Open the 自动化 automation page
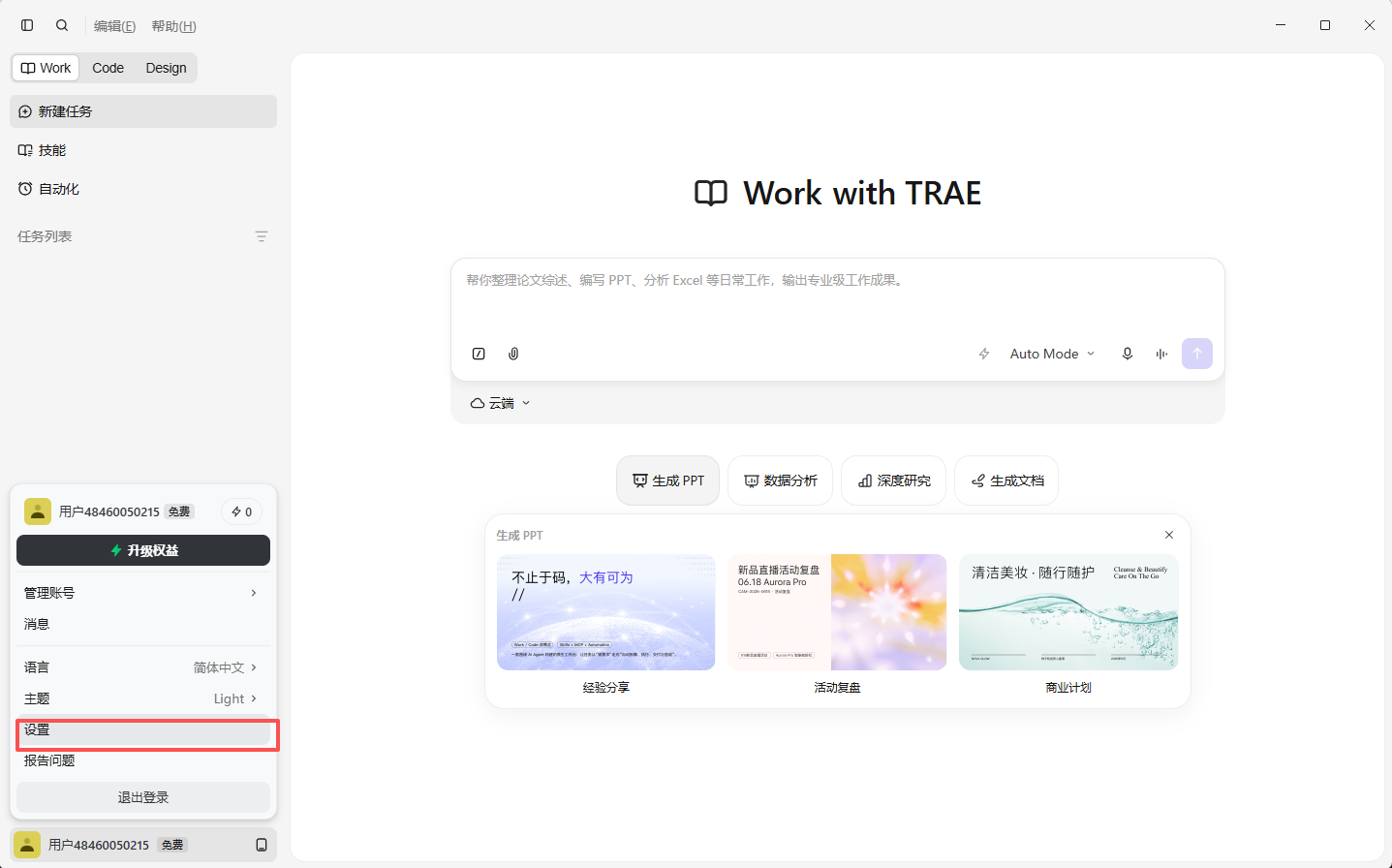1392x868 pixels. [x=143, y=189]
